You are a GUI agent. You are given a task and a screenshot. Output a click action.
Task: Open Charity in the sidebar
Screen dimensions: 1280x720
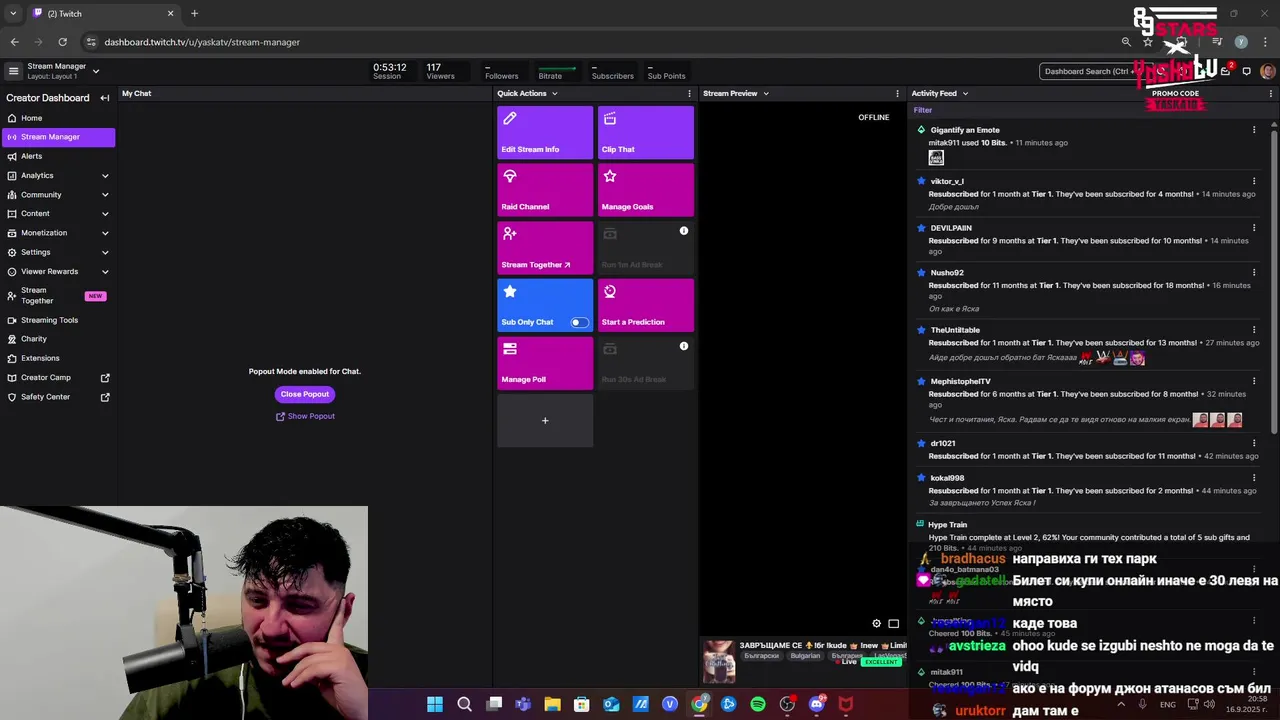58,339
